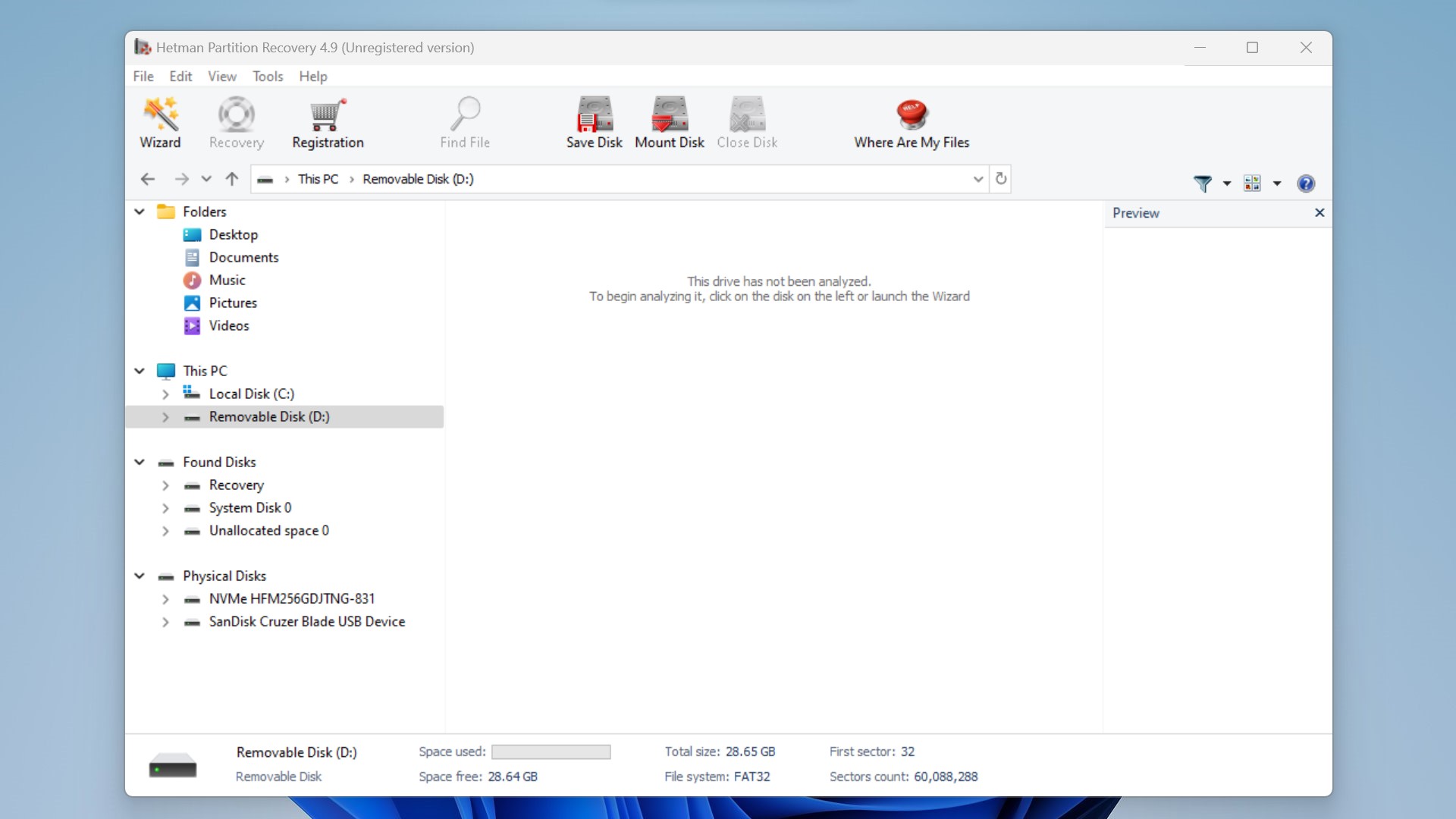1456x819 pixels.
Task: Select the Removable Disk (D:) tree item
Action: point(268,416)
